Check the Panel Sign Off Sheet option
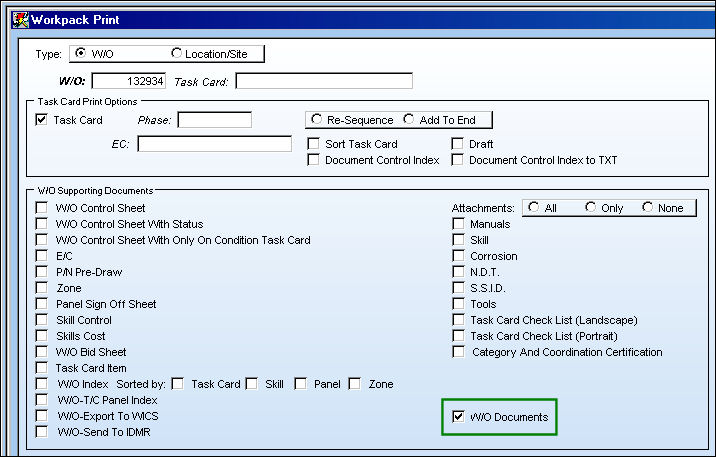Viewport: 716px width, 457px height. (x=42, y=304)
